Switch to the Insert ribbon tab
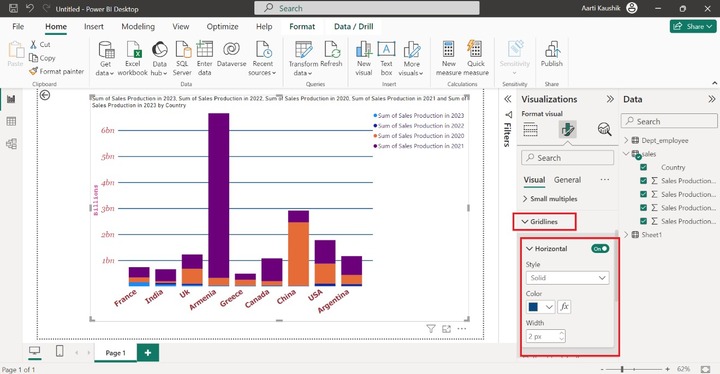Viewport: 720px width, 374px height. tap(94, 26)
